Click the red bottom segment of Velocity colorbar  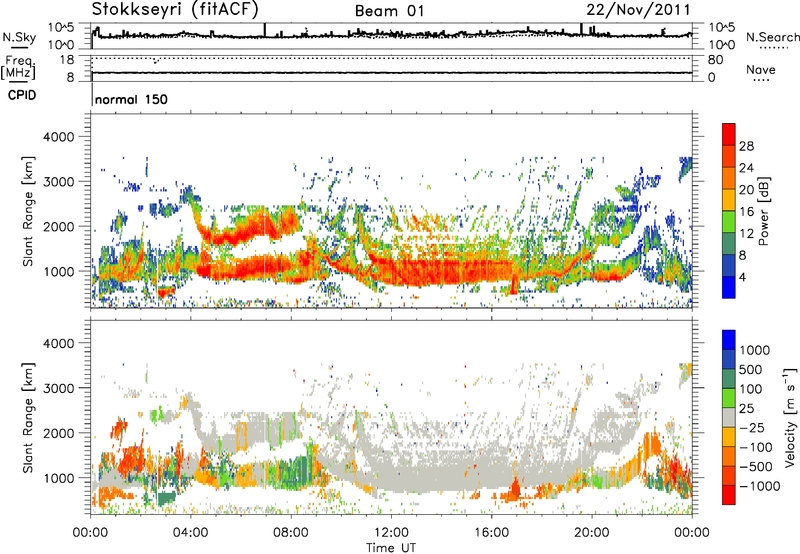tap(729, 495)
